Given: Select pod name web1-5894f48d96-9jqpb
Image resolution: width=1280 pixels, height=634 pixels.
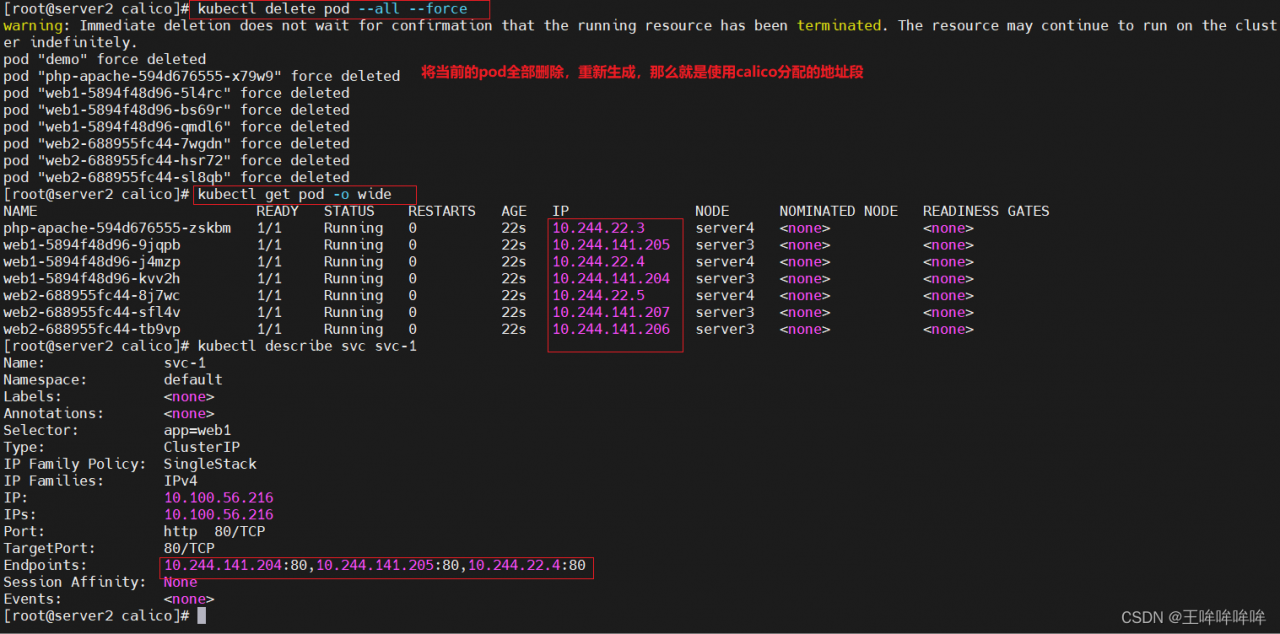Looking at the screenshot, I should (x=92, y=245).
